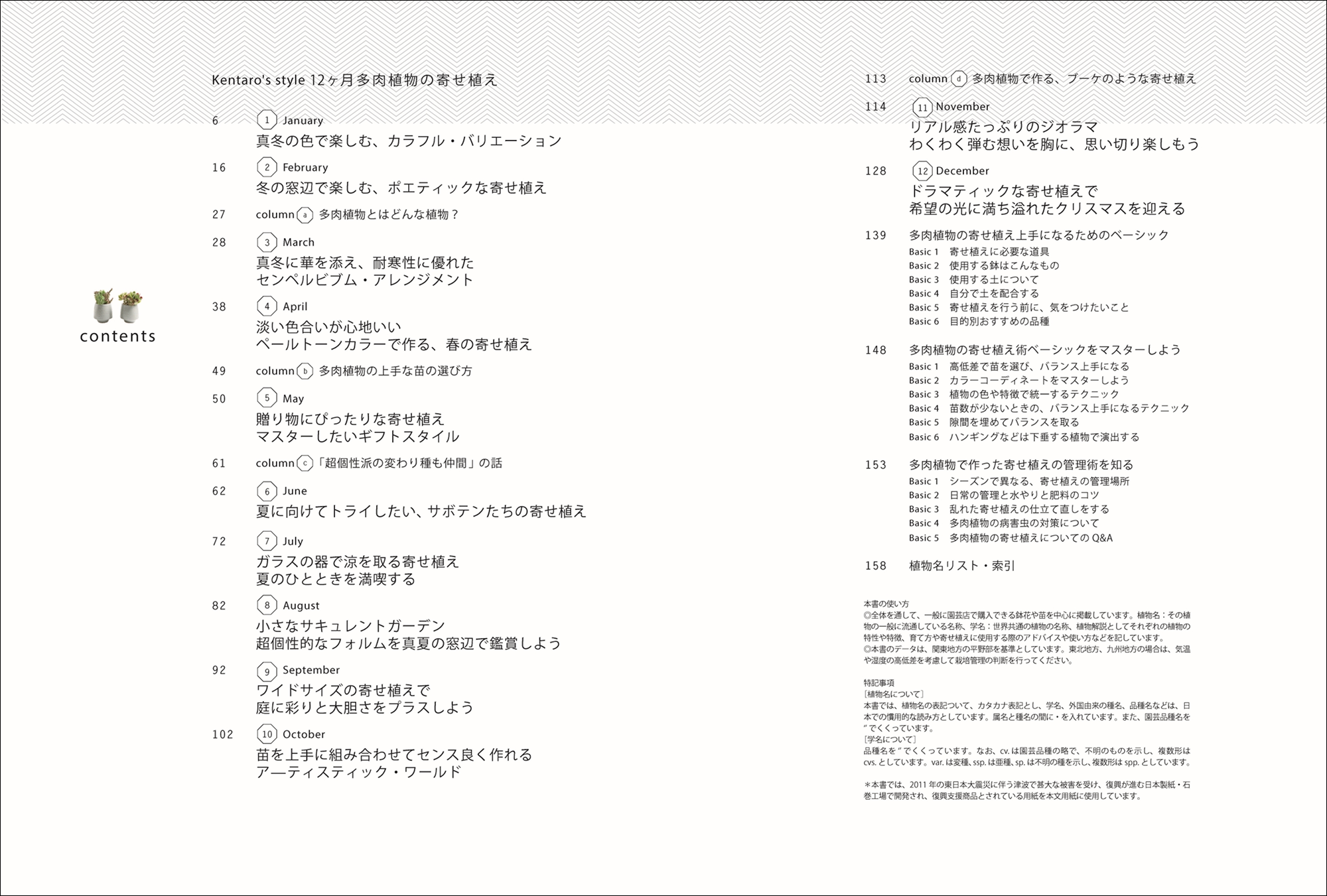Select the June cactus arrangement title
Viewport: 1327px width, 896px height.
(x=421, y=511)
